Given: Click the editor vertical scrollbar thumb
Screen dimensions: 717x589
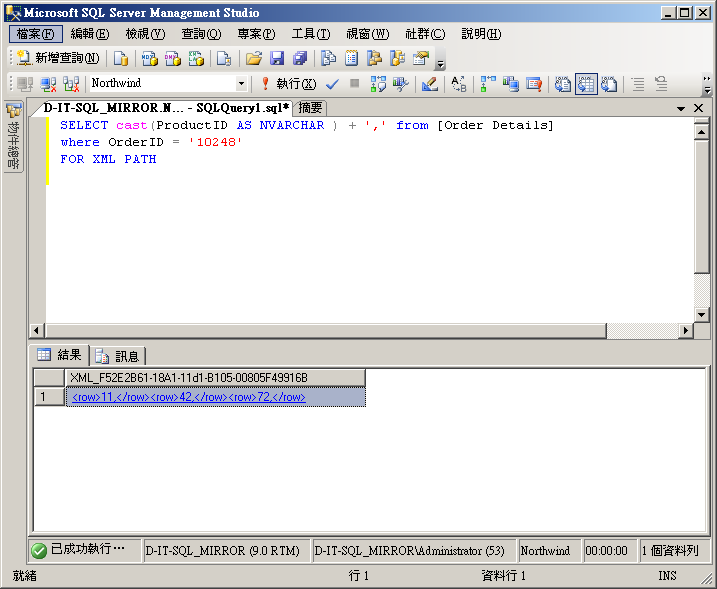Looking at the screenshot, I should coord(701,207).
